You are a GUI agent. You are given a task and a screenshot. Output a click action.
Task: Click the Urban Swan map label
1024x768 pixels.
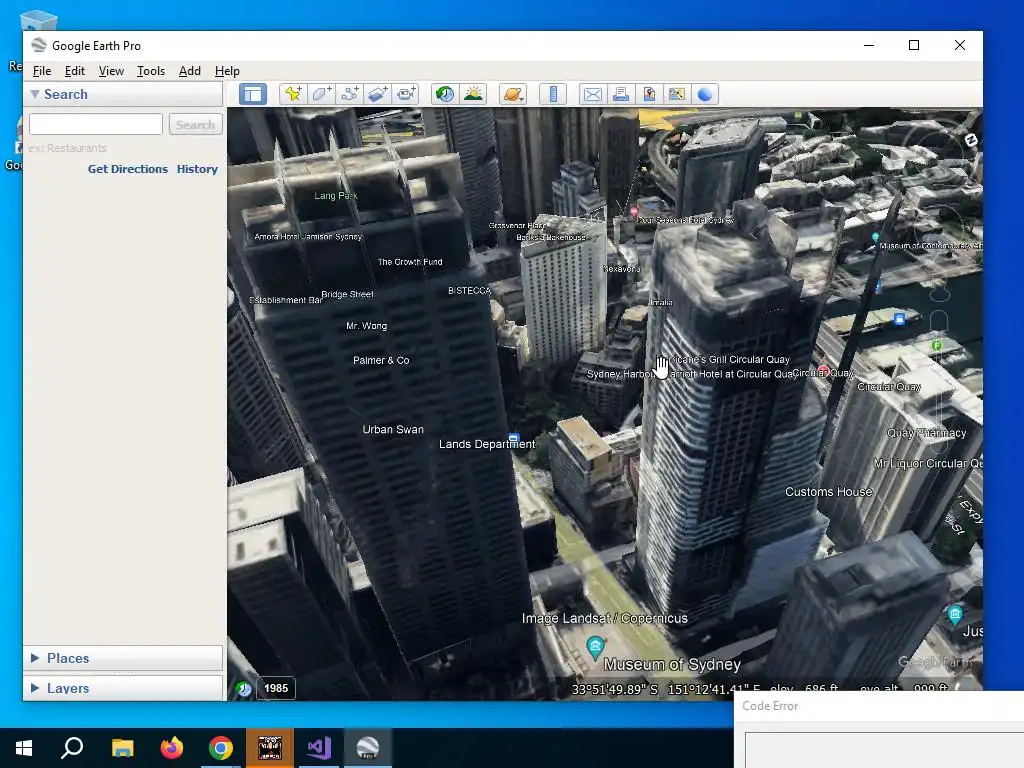(393, 429)
